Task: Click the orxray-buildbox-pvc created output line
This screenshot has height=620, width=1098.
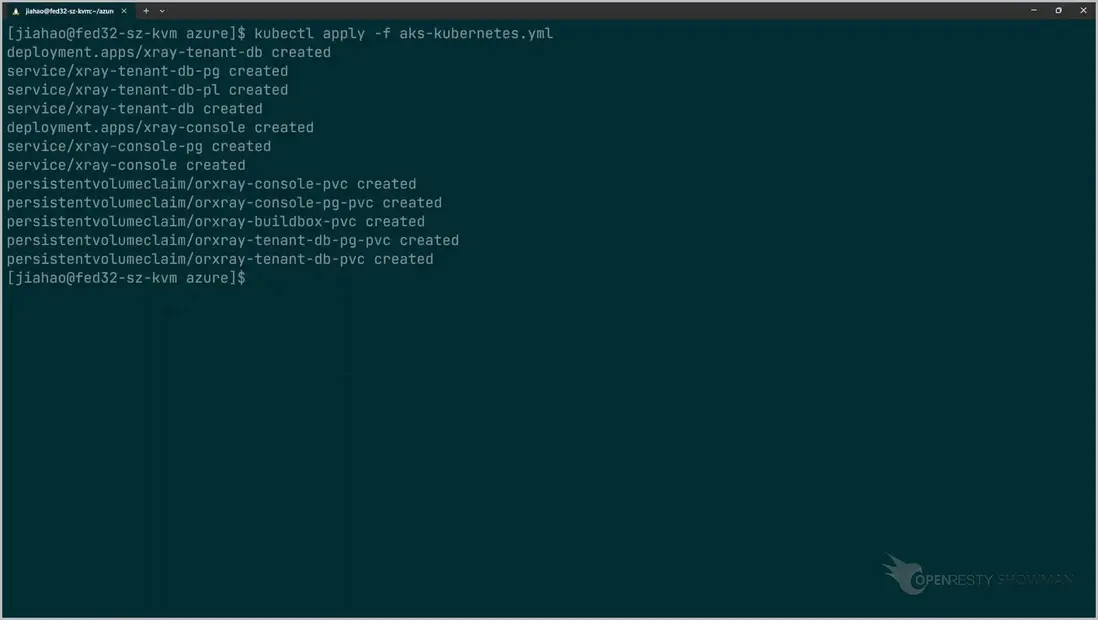Action: pos(215,221)
